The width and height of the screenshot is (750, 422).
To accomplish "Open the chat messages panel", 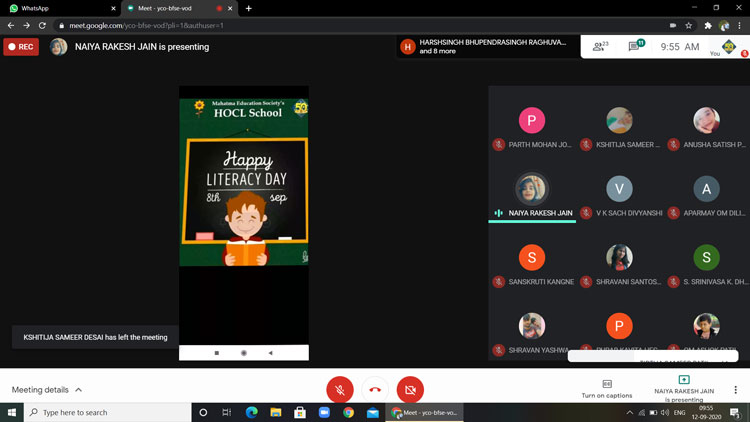I will coord(635,46).
